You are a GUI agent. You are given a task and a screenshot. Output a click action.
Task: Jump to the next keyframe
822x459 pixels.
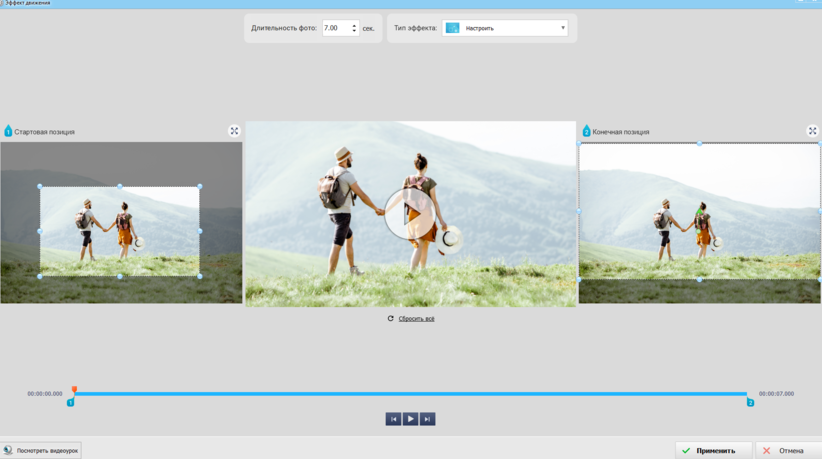point(427,419)
